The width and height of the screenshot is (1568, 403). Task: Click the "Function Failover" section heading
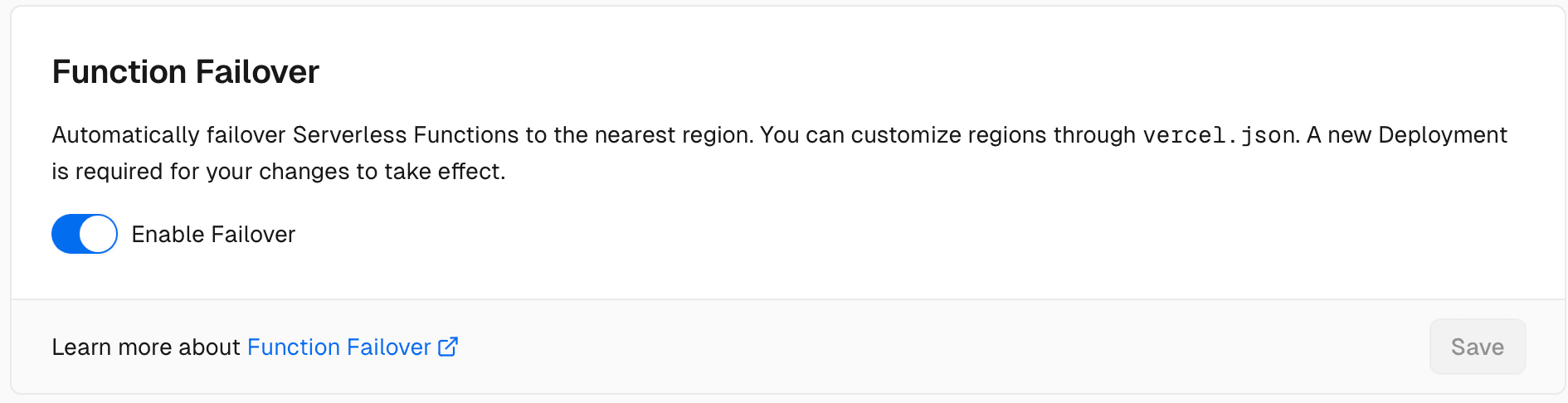point(185,72)
